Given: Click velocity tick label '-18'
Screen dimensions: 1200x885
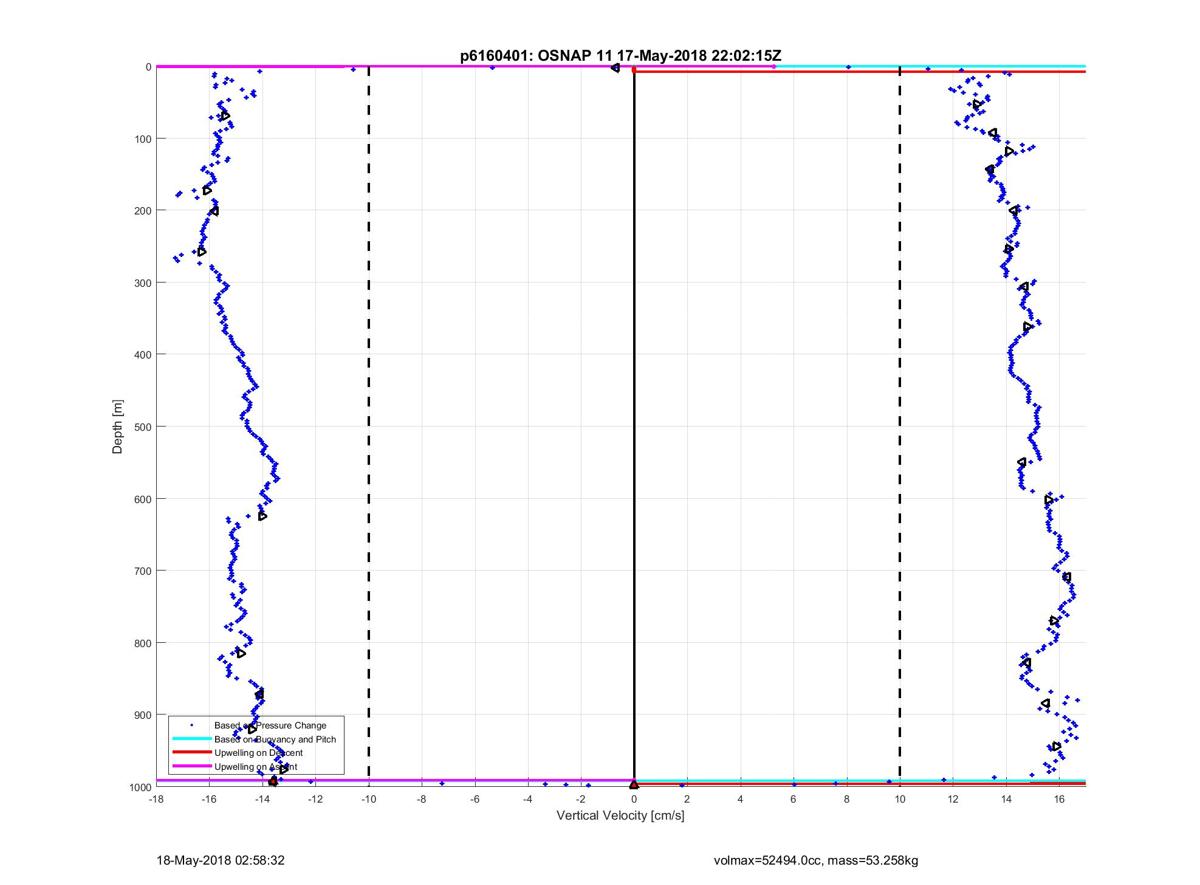Looking at the screenshot, I should [156, 799].
